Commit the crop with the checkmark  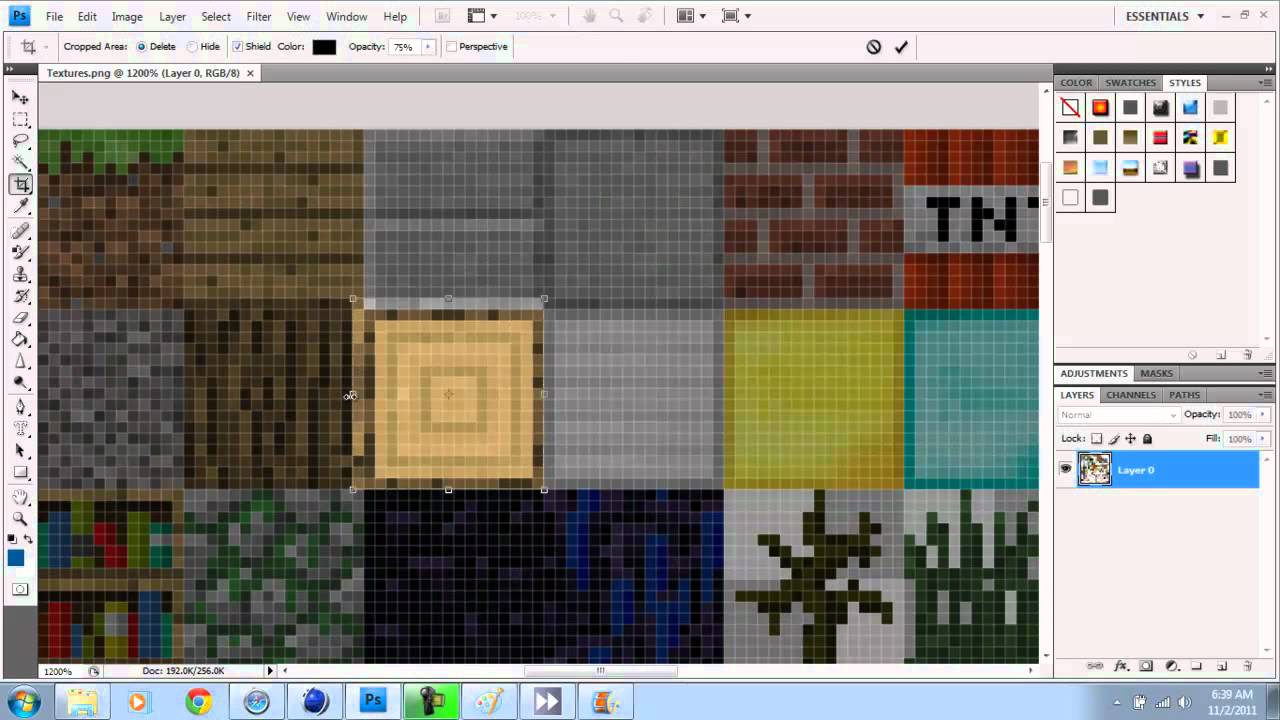point(901,47)
